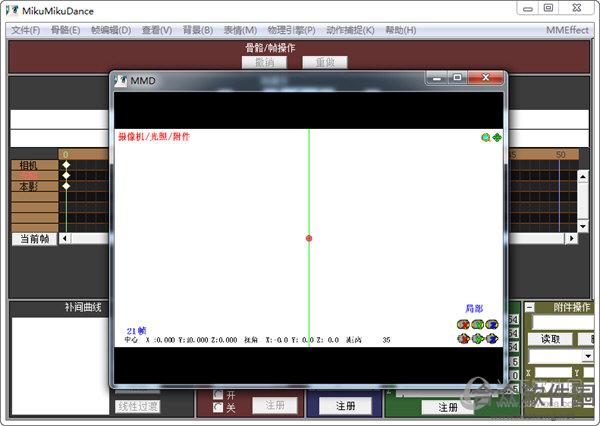Click the red center point marker in the viewport
Viewport: 600px width, 426px height.
tap(309, 238)
